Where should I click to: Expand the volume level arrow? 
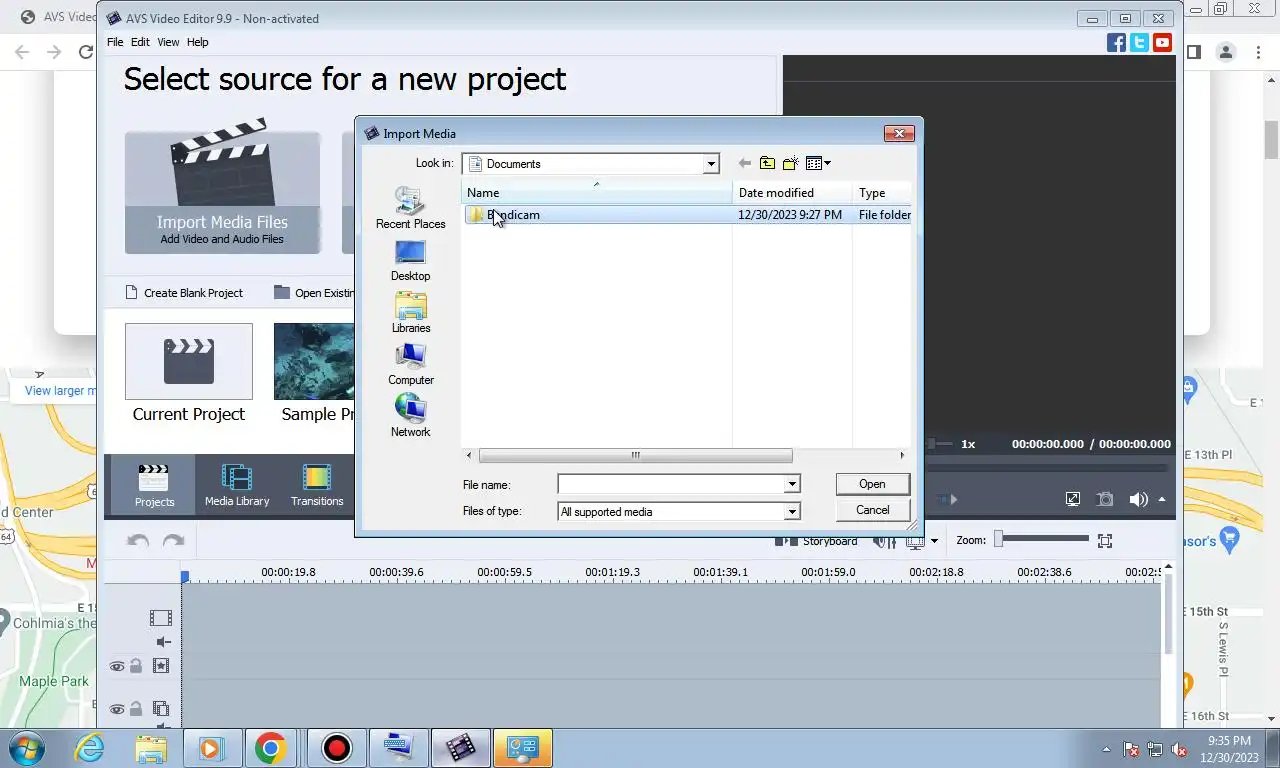(1162, 499)
